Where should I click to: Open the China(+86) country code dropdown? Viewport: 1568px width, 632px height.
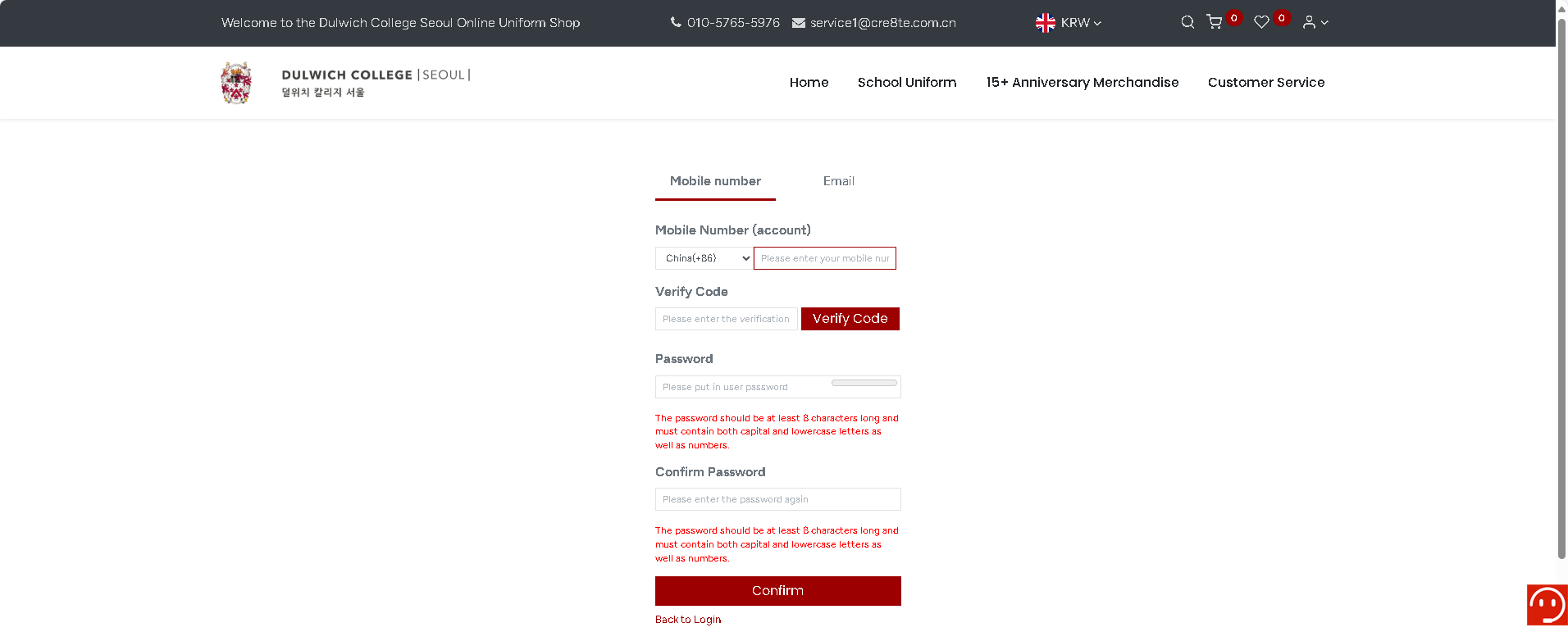click(x=704, y=258)
